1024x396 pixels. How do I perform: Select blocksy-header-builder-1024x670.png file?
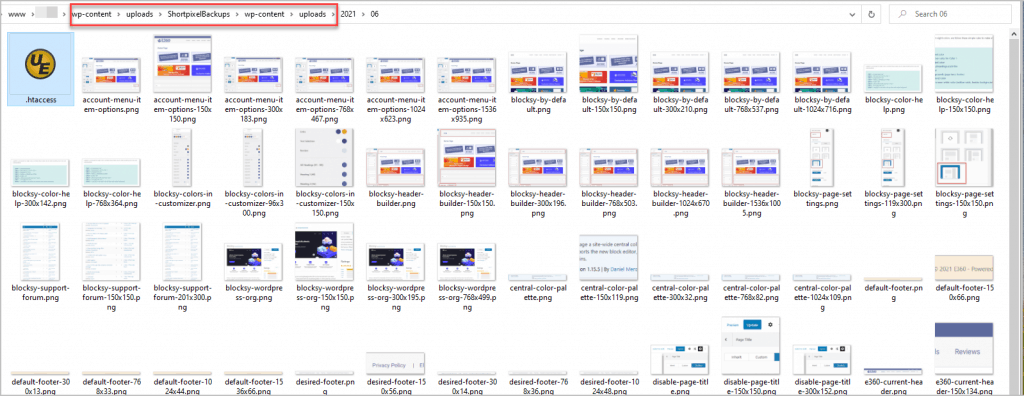pyautogui.click(x=680, y=167)
